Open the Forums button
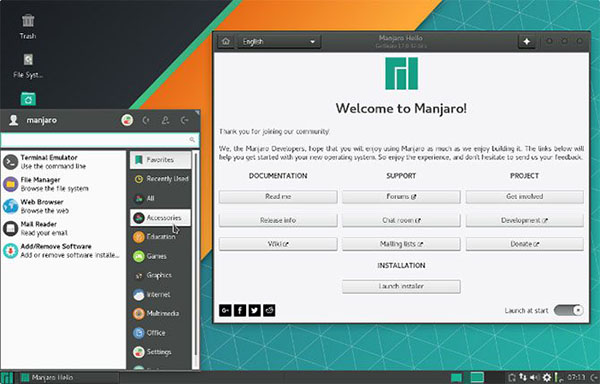The width and height of the screenshot is (600, 384). (x=401, y=197)
